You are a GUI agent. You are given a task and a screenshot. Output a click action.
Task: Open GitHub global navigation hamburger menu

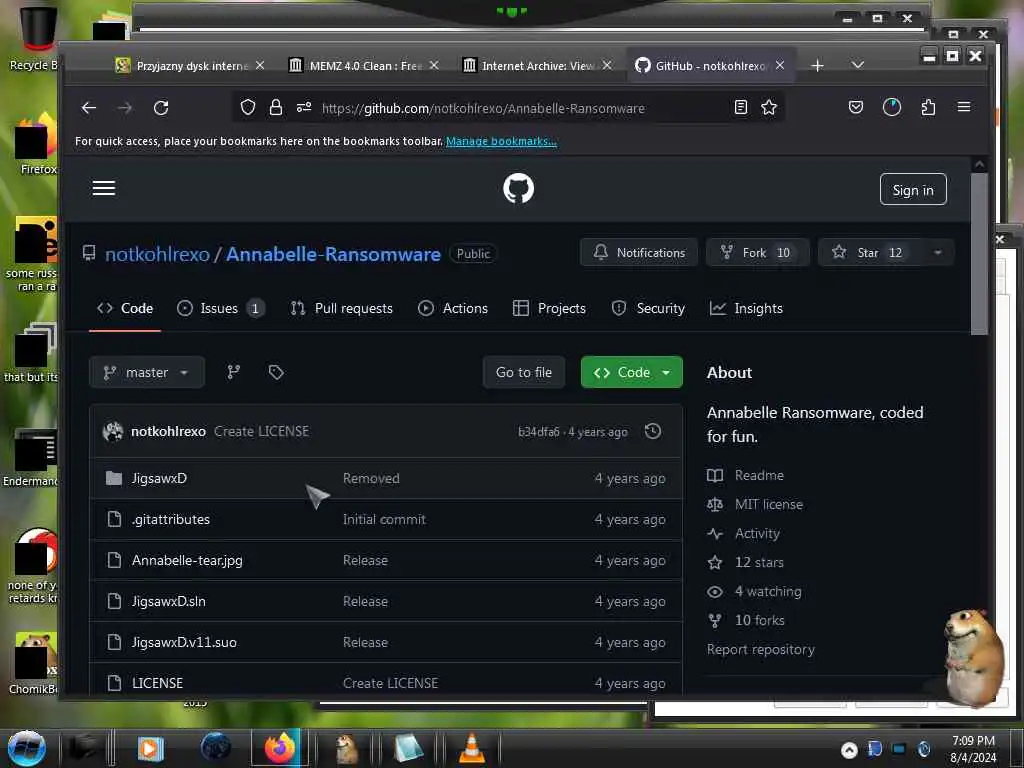pyautogui.click(x=104, y=188)
